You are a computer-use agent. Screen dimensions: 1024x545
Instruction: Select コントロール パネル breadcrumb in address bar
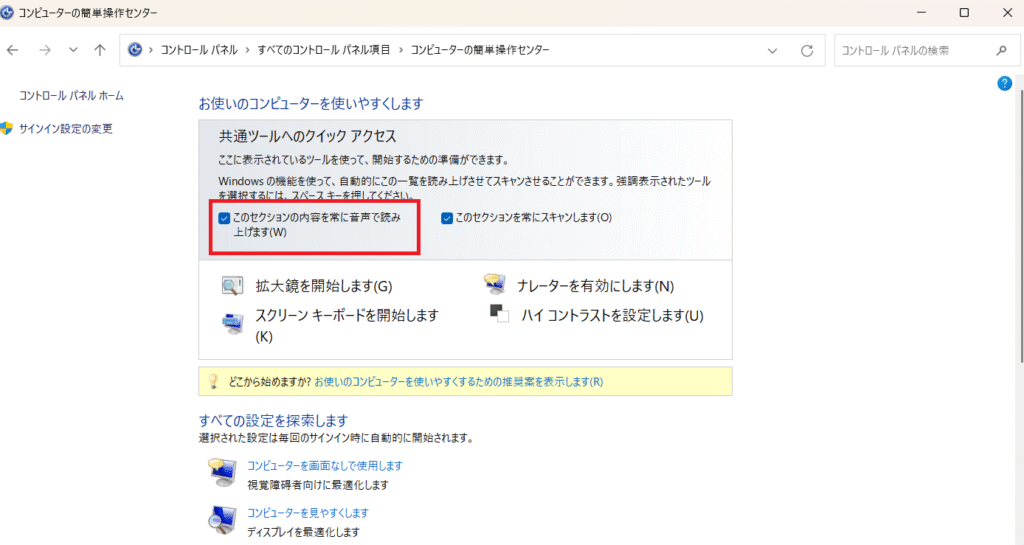199,50
